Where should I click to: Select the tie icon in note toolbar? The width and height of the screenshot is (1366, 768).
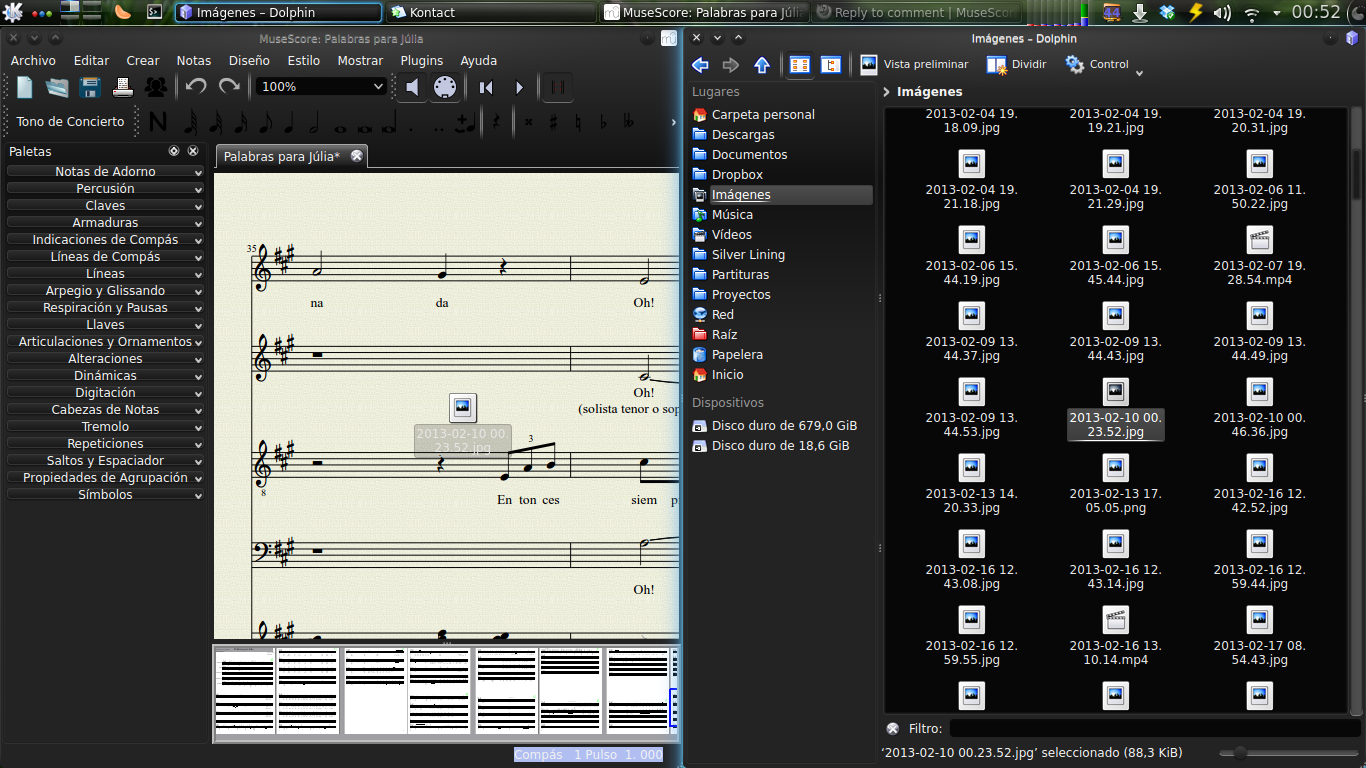click(x=464, y=122)
